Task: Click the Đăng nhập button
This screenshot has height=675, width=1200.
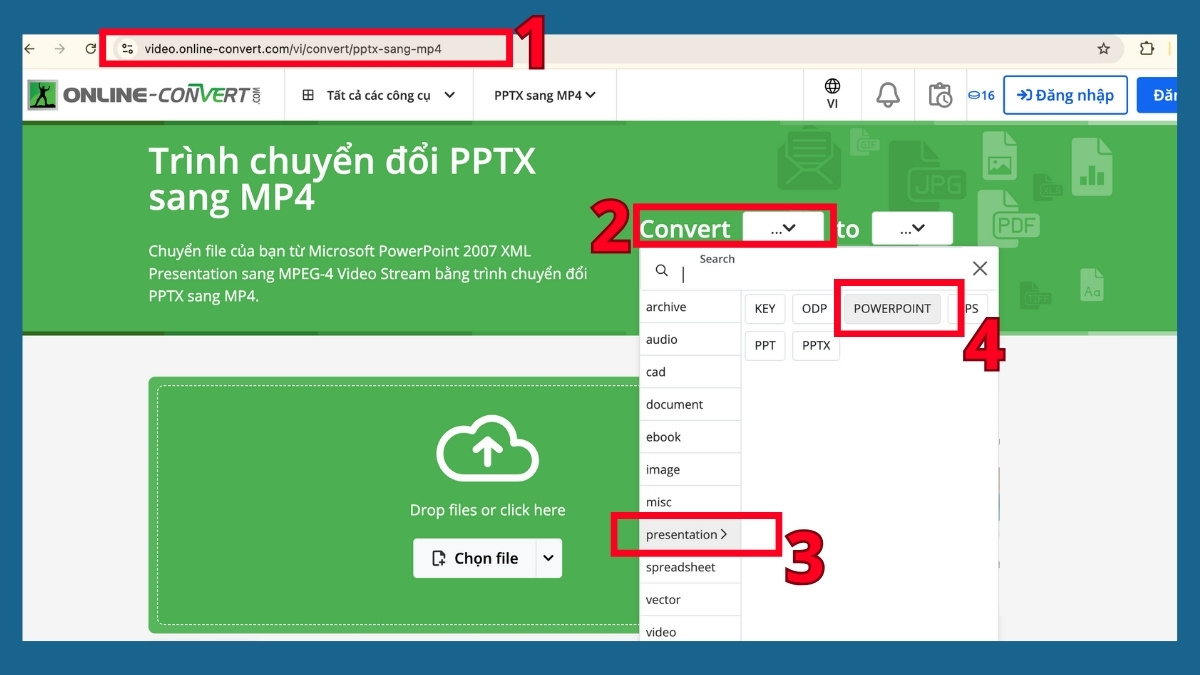Action: tap(1064, 94)
